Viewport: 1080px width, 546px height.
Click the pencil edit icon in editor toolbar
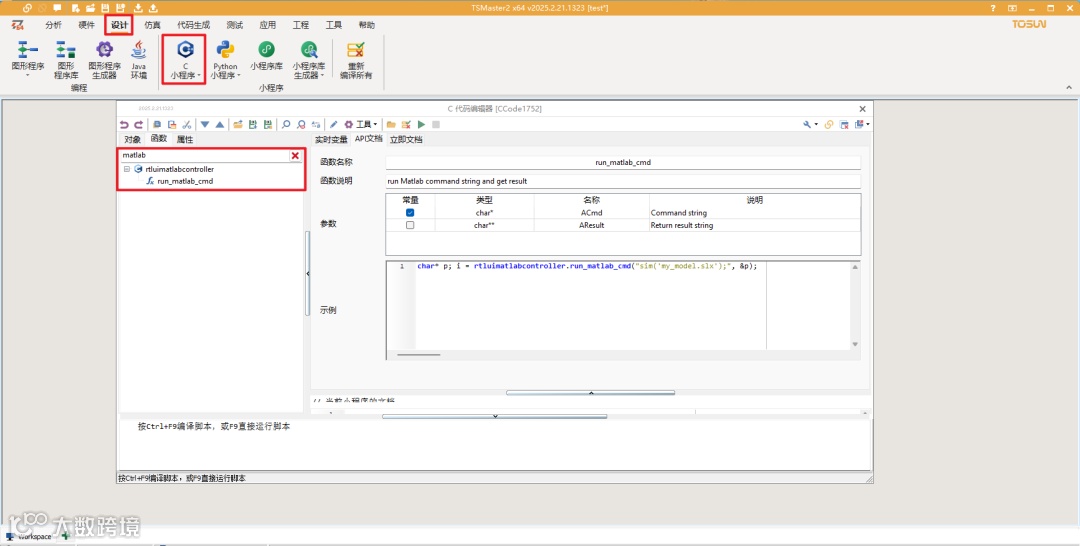(333, 125)
